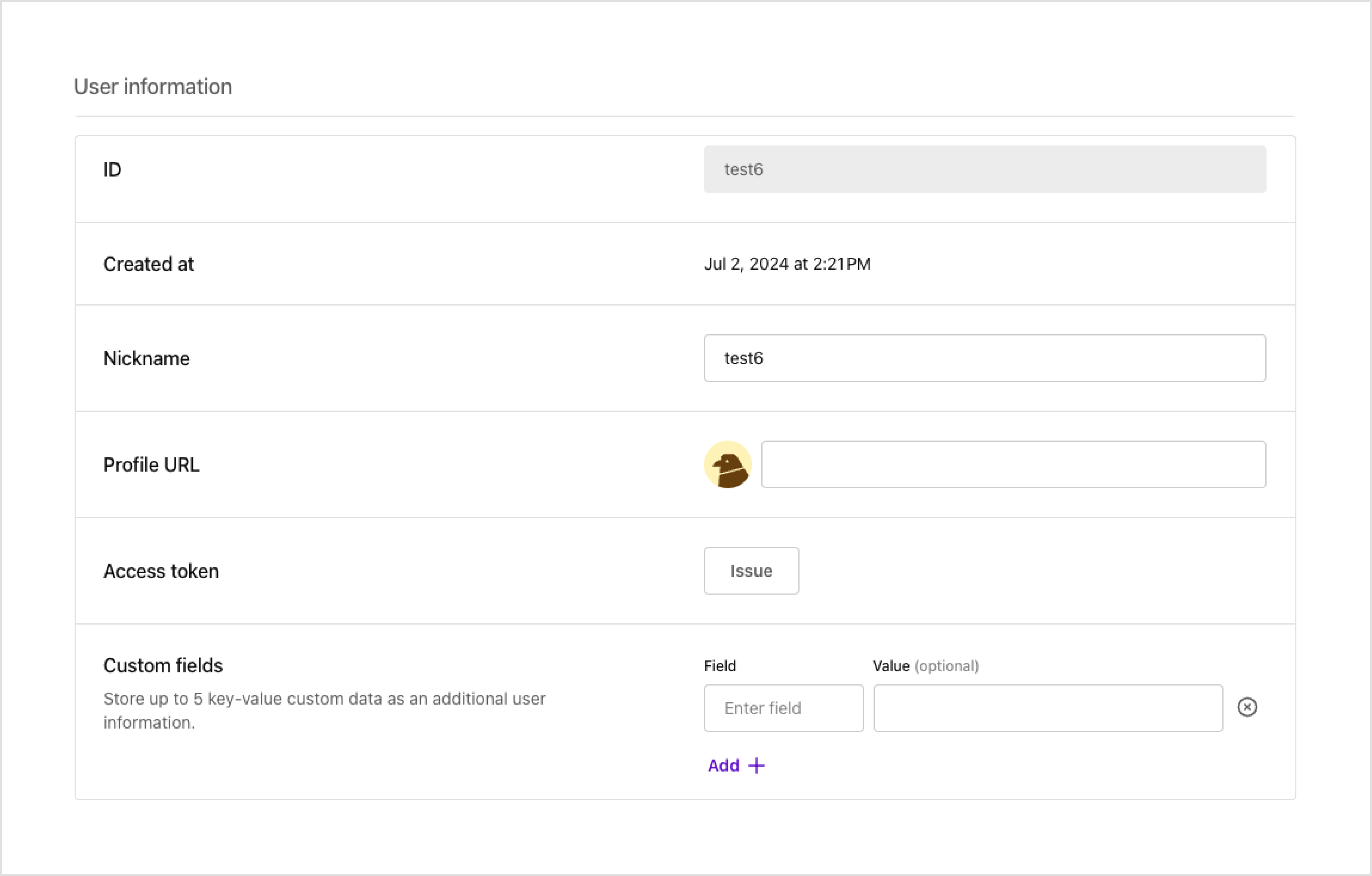The image size is (1372, 876).
Task: Click the empty Profile URL input
Action: coord(1014,465)
